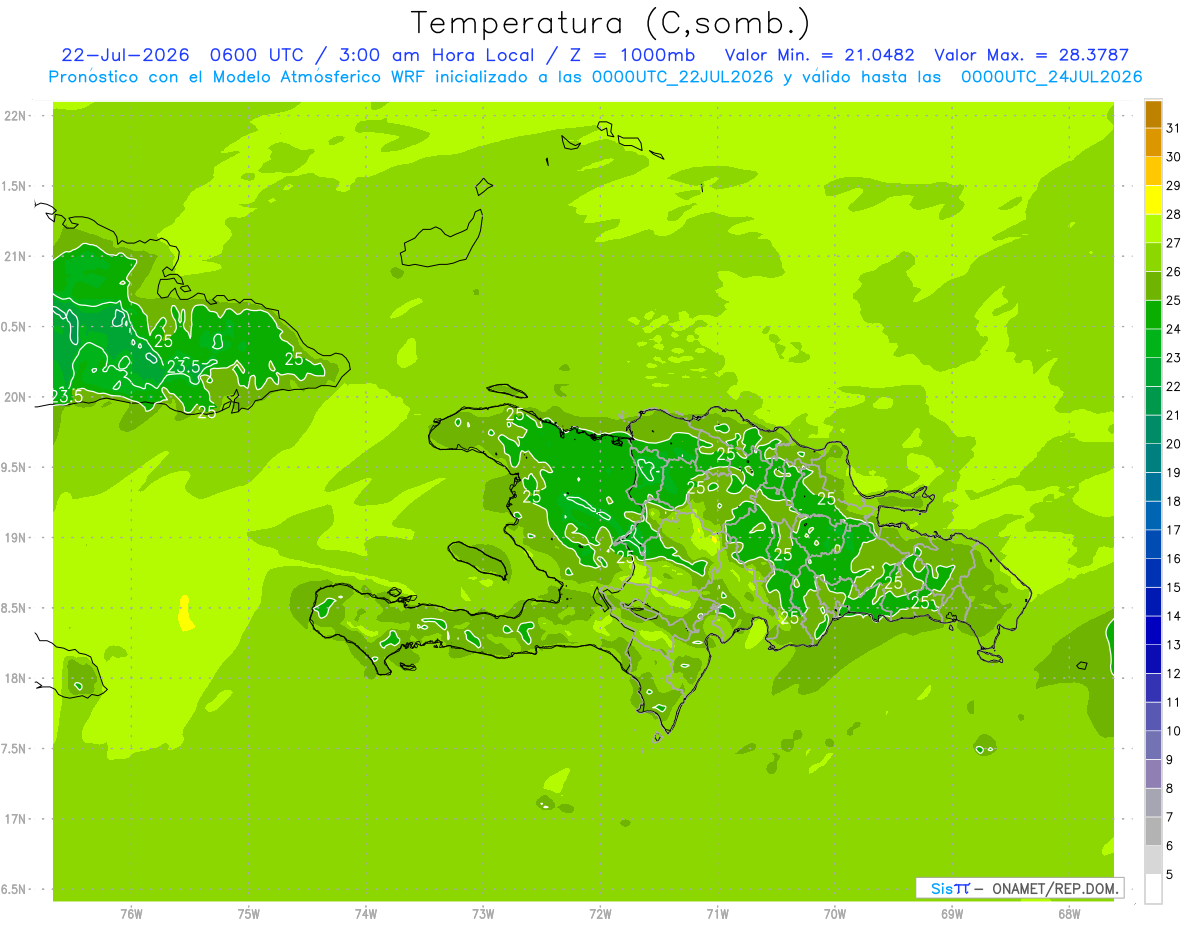The image size is (1200, 927).
Task: Click the 'Valor Min. = 21.0482' text
Action: coord(819,55)
